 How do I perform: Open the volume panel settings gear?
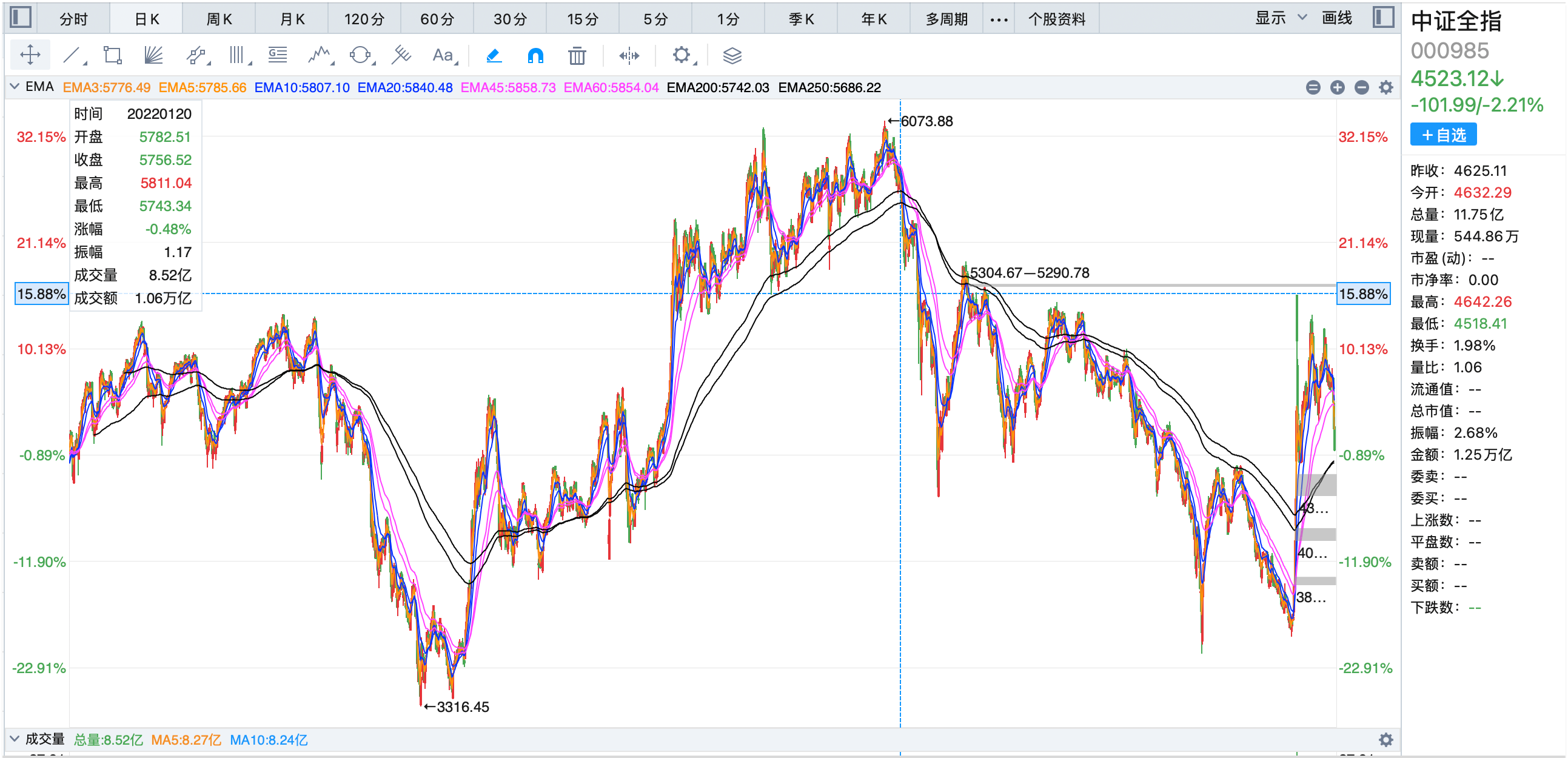[x=1386, y=740]
